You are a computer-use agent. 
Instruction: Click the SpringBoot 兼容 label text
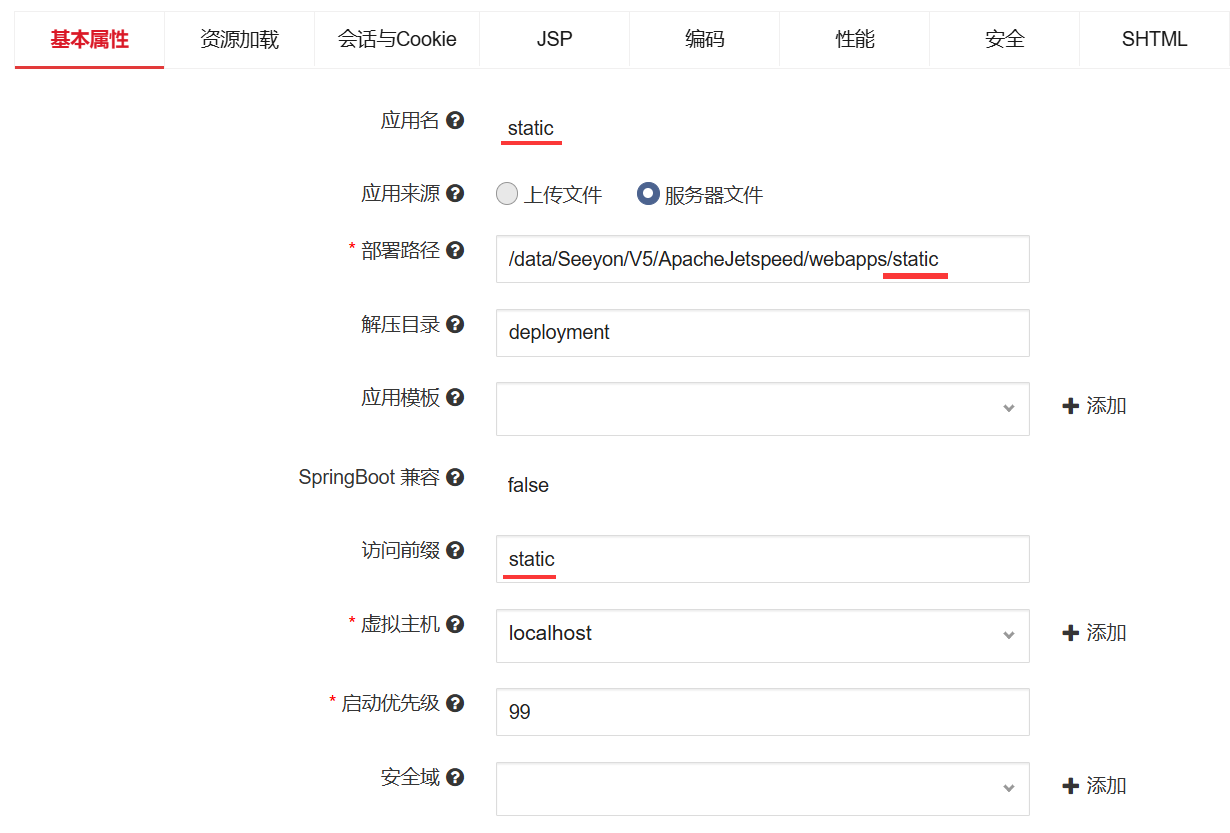pyautogui.click(x=369, y=477)
